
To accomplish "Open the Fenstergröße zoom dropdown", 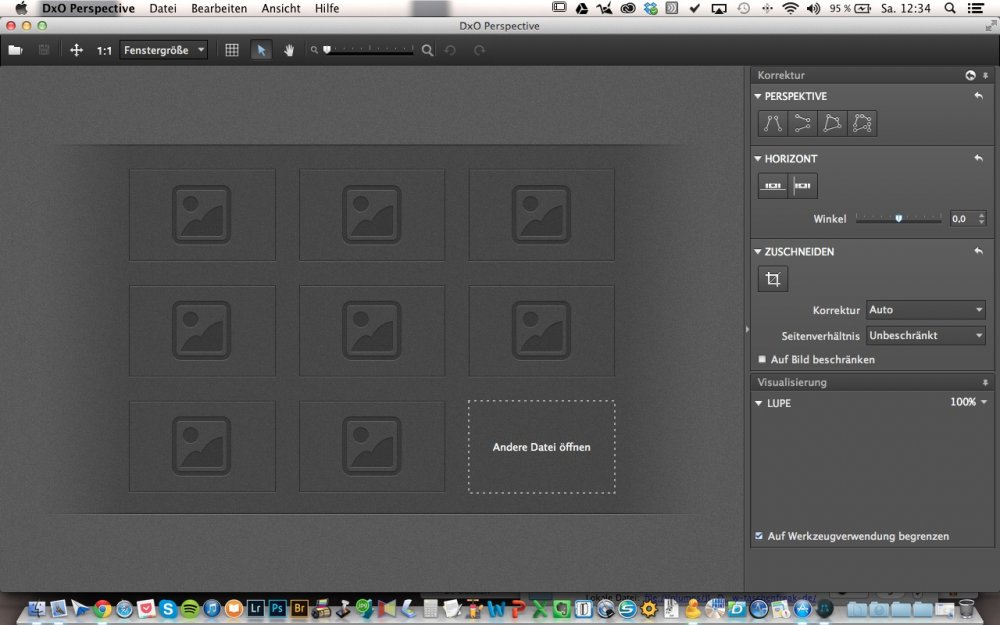I will [x=163, y=50].
